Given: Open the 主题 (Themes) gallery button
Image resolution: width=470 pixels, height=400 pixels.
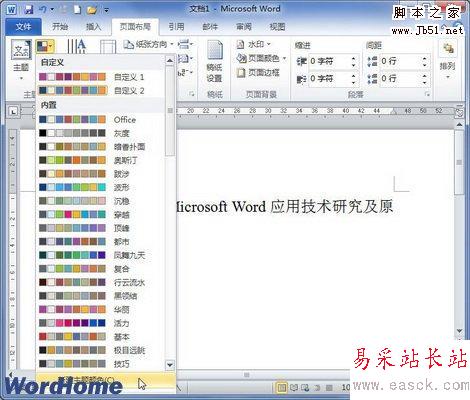Looking at the screenshot, I should 21,60.
